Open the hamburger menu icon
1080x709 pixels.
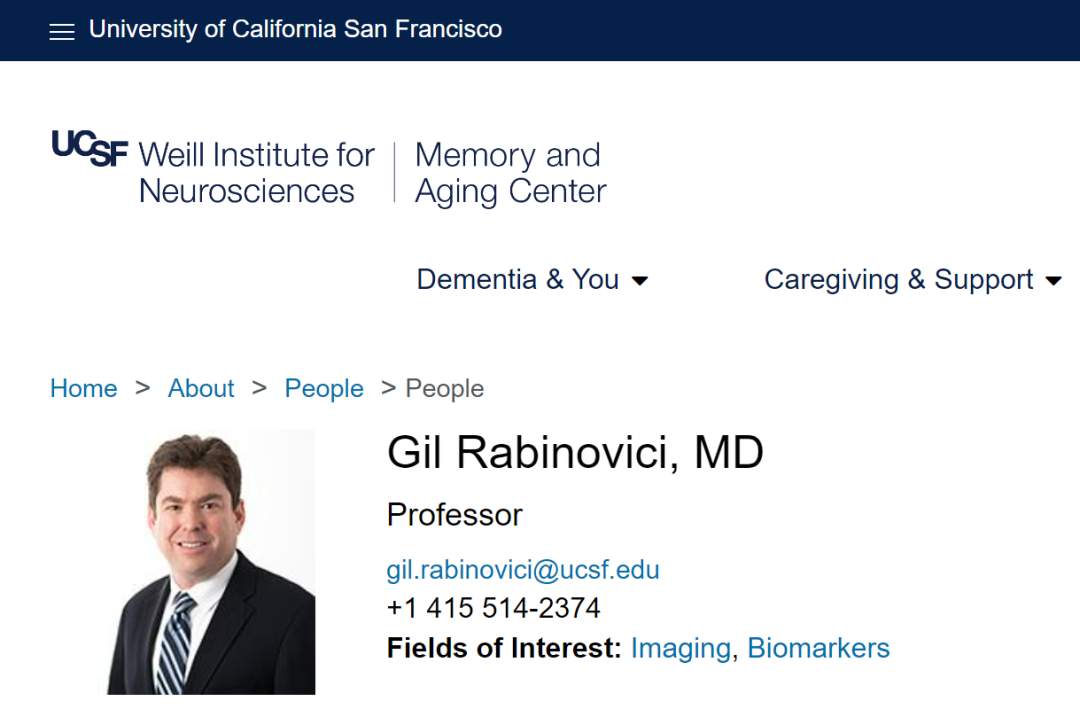pos(62,31)
